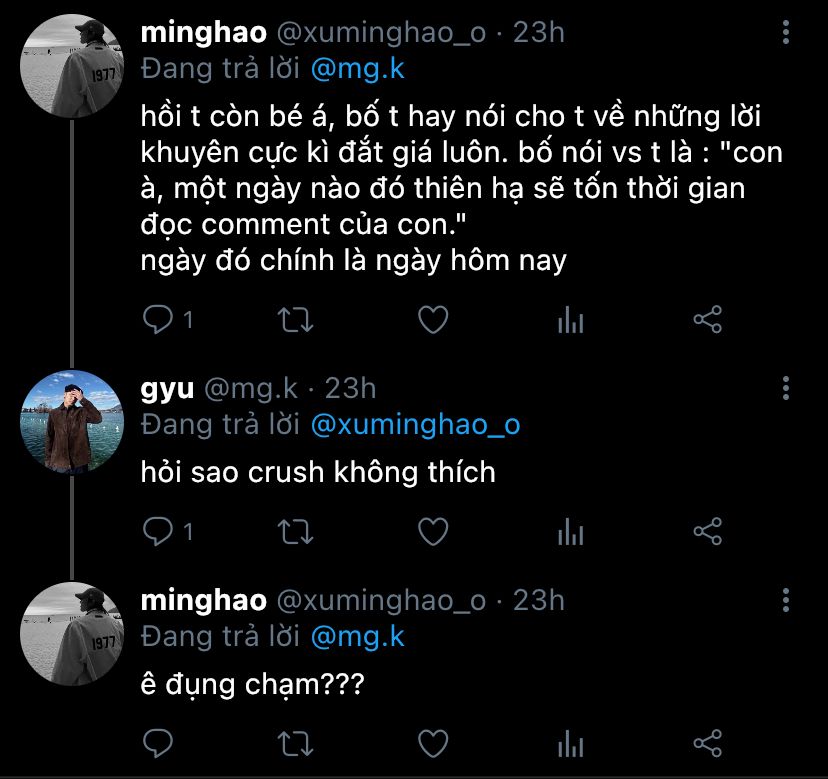This screenshot has width=828, height=779.
Task: Like minghao's "ê đụng chạm???" tweet
Action: pyautogui.click(x=431, y=743)
